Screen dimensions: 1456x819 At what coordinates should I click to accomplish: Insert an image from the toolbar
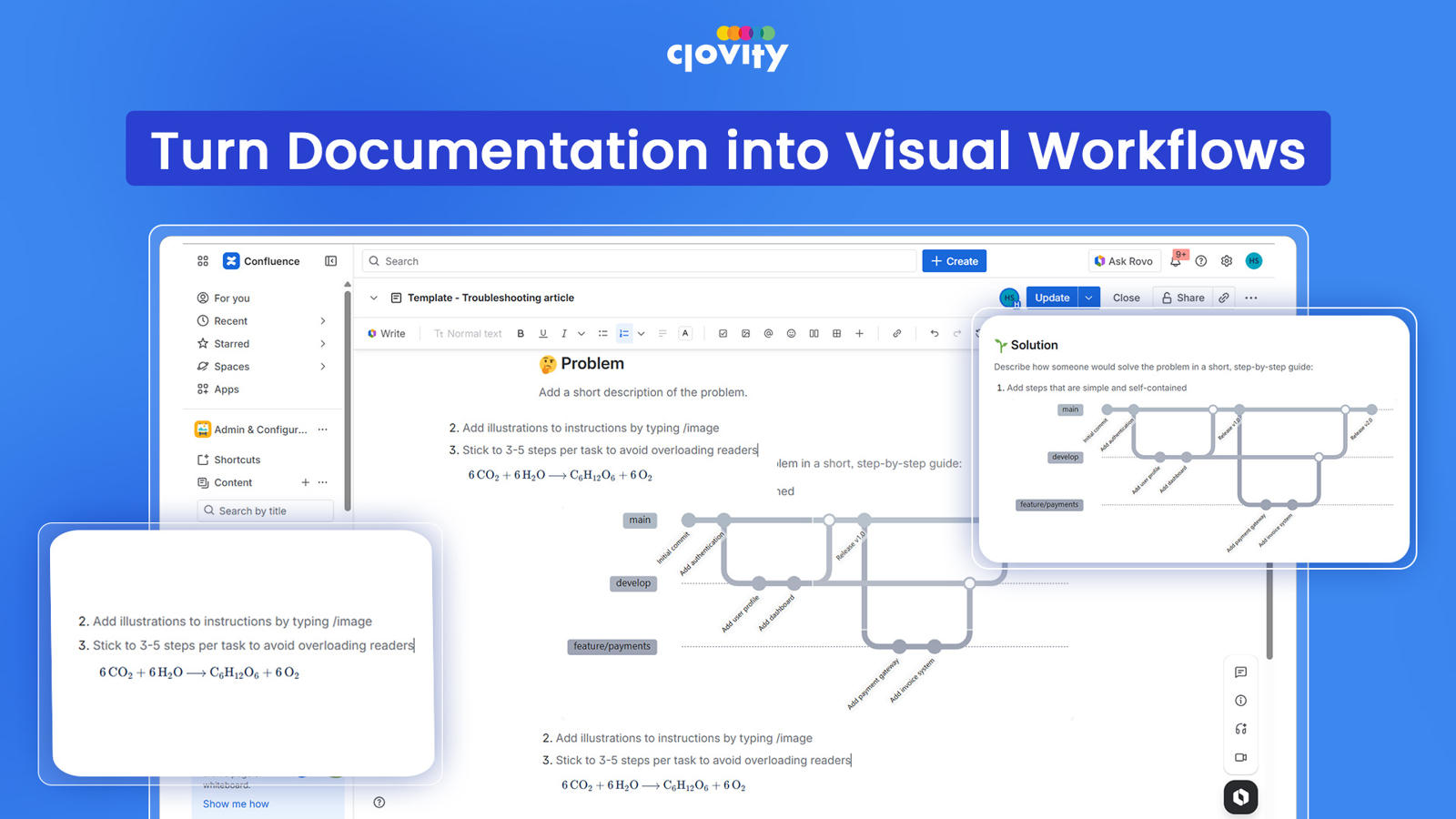745,334
